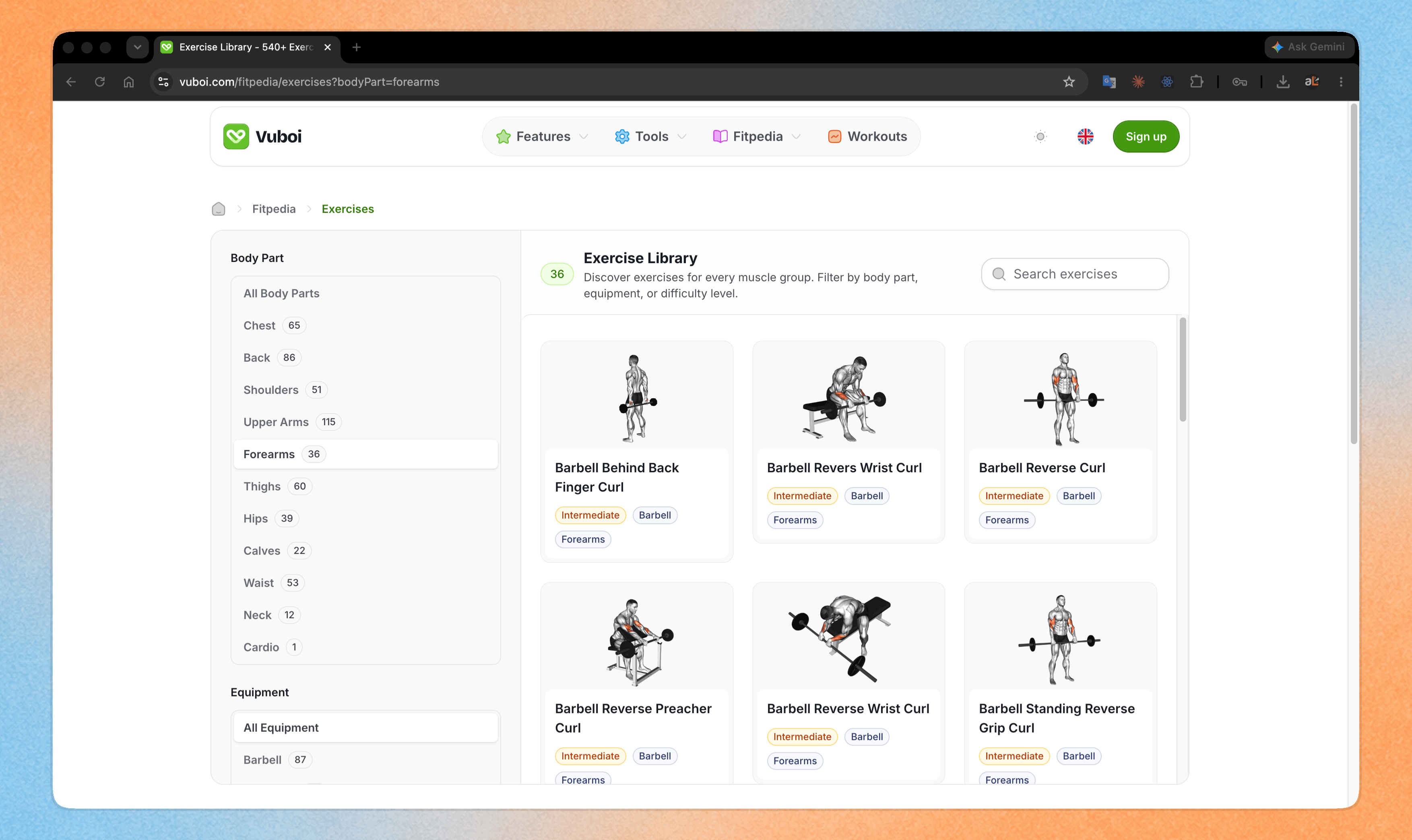Viewport: 1412px width, 840px height.
Task: Click the green Sign up button
Action: [1146, 136]
